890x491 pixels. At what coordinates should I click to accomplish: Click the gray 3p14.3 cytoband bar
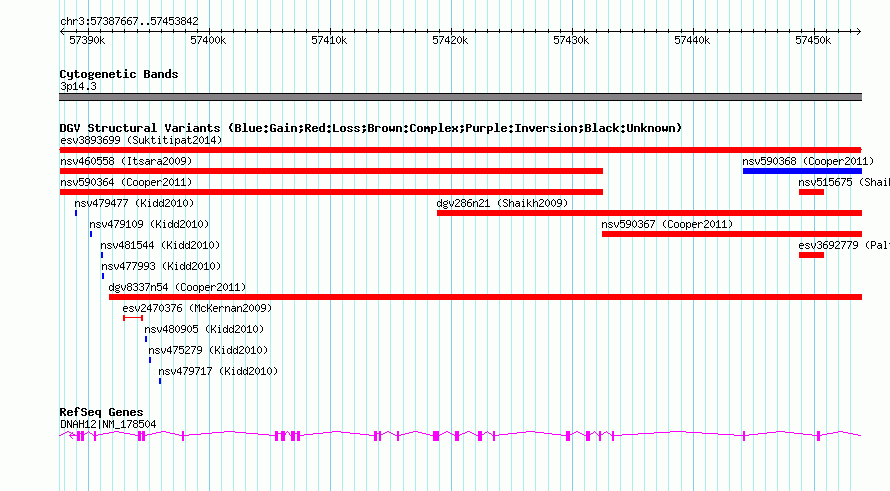click(x=460, y=97)
